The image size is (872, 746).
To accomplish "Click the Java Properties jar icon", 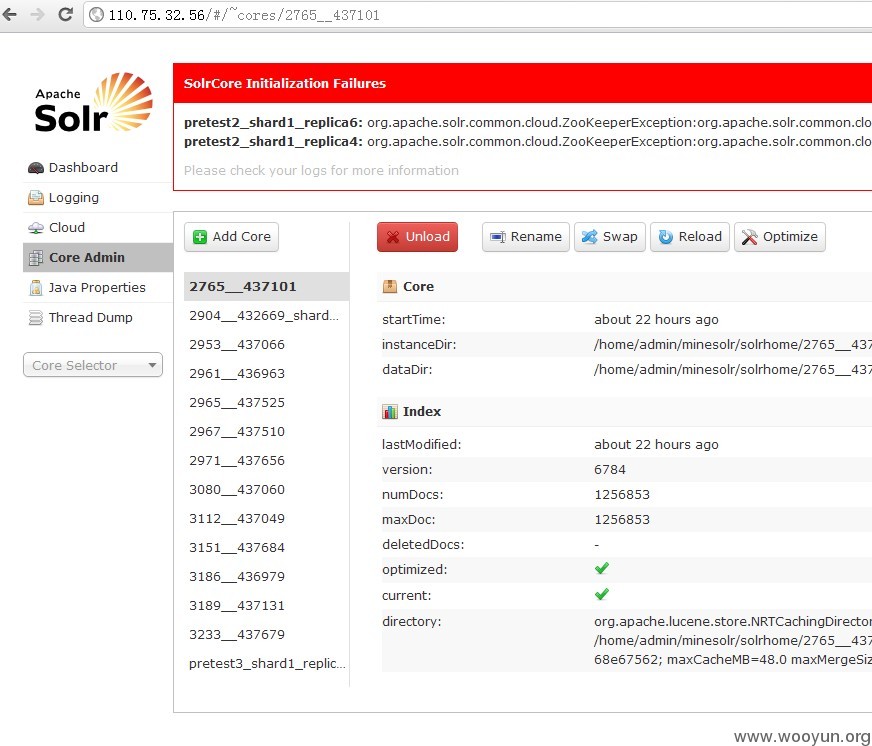I will 36,288.
